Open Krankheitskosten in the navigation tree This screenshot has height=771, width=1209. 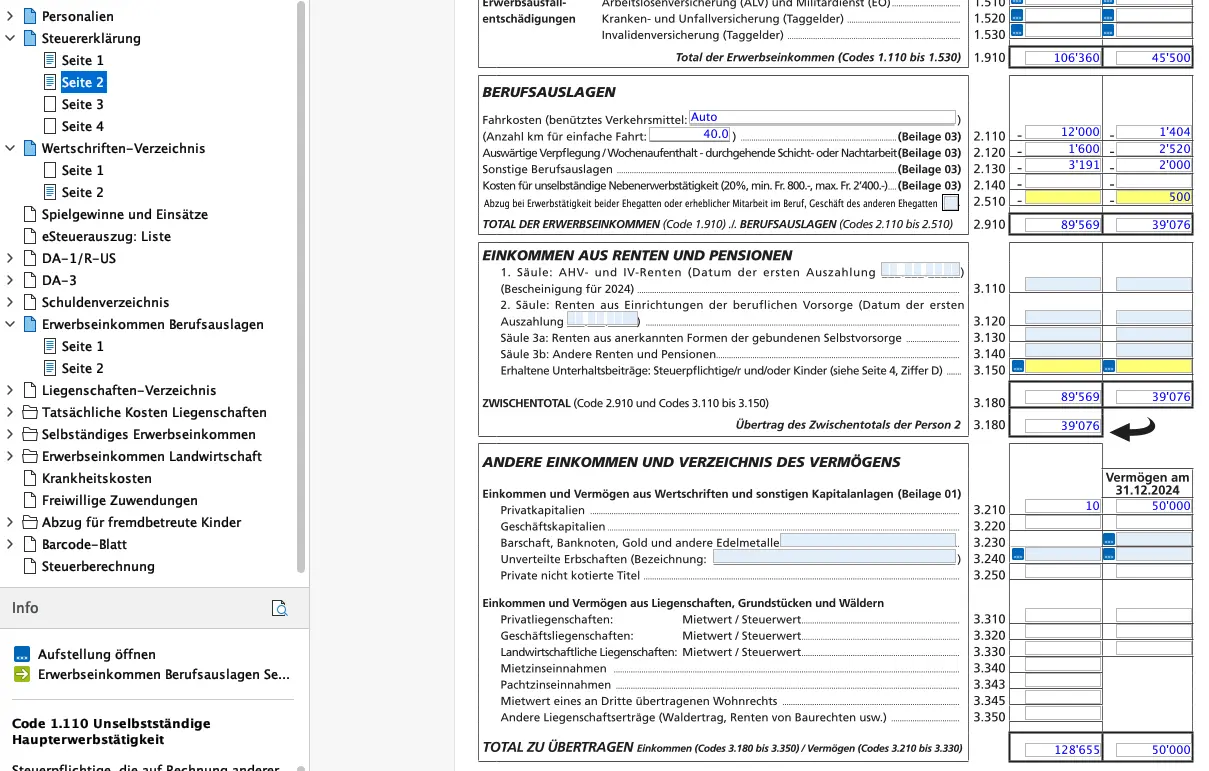point(96,478)
